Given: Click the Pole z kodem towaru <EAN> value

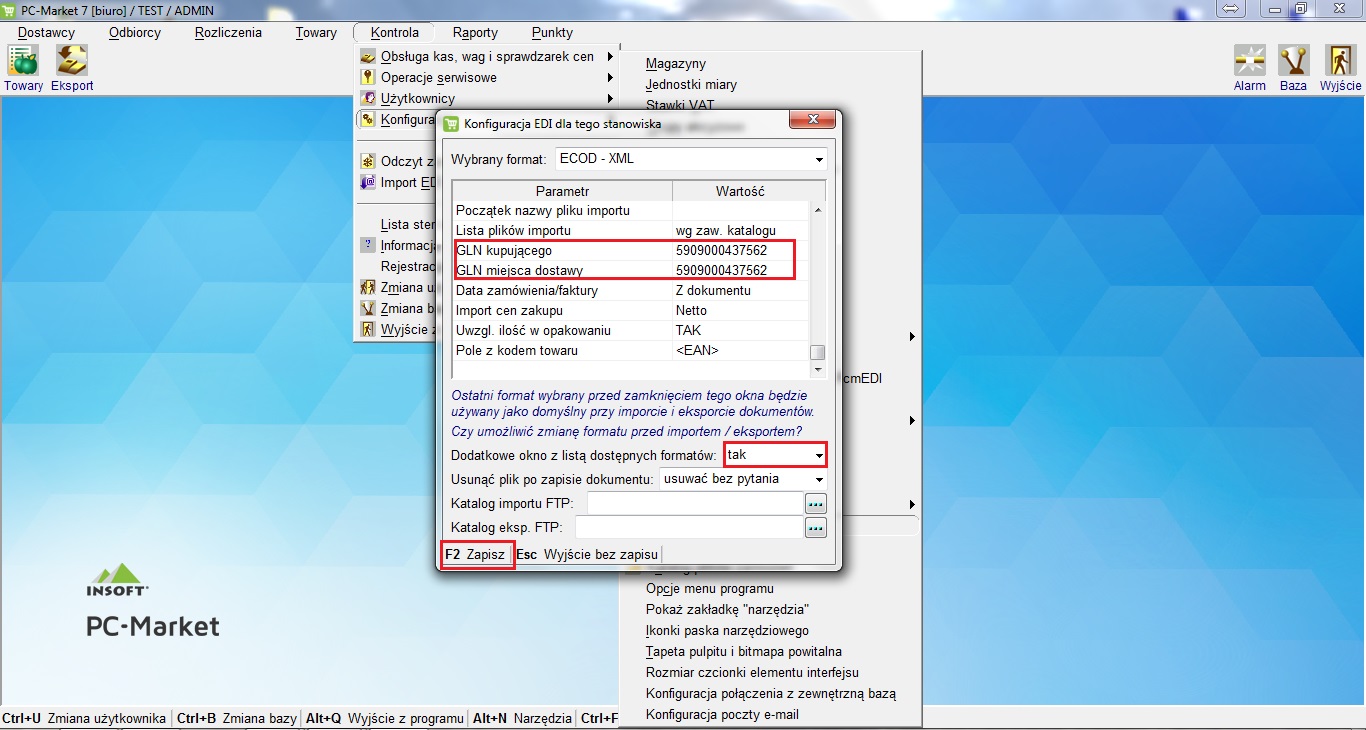Looking at the screenshot, I should [x=740, y=351].
